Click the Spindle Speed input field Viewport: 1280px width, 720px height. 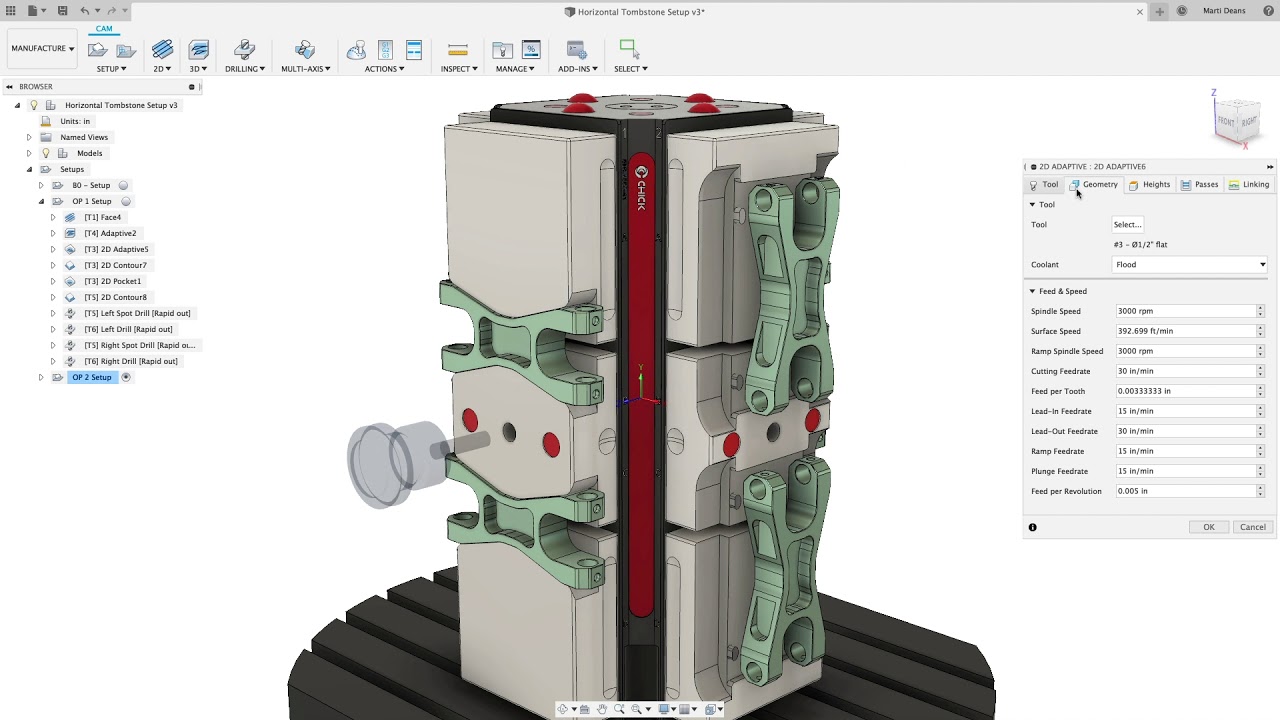click(x=1185, y=311)
